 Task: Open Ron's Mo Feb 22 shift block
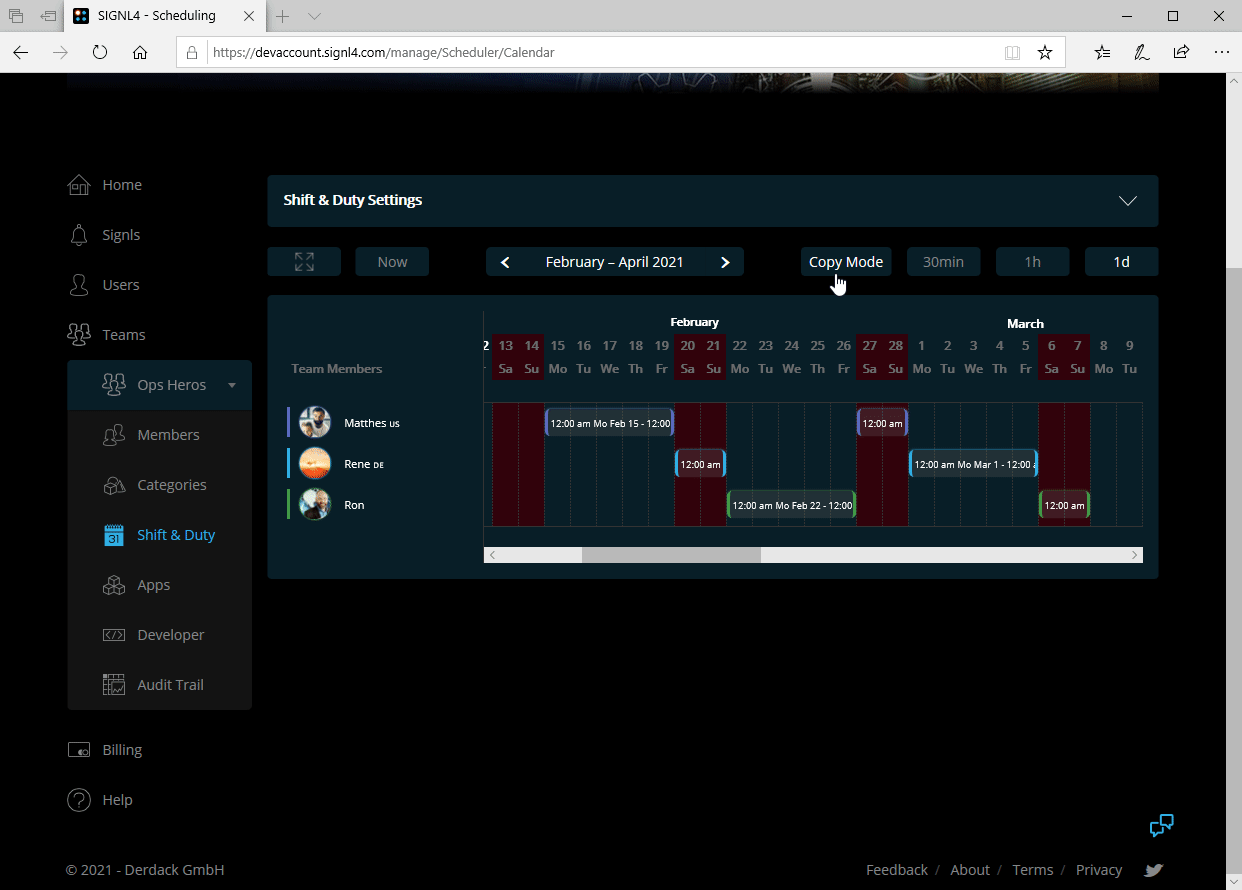[x=791, y=505]
